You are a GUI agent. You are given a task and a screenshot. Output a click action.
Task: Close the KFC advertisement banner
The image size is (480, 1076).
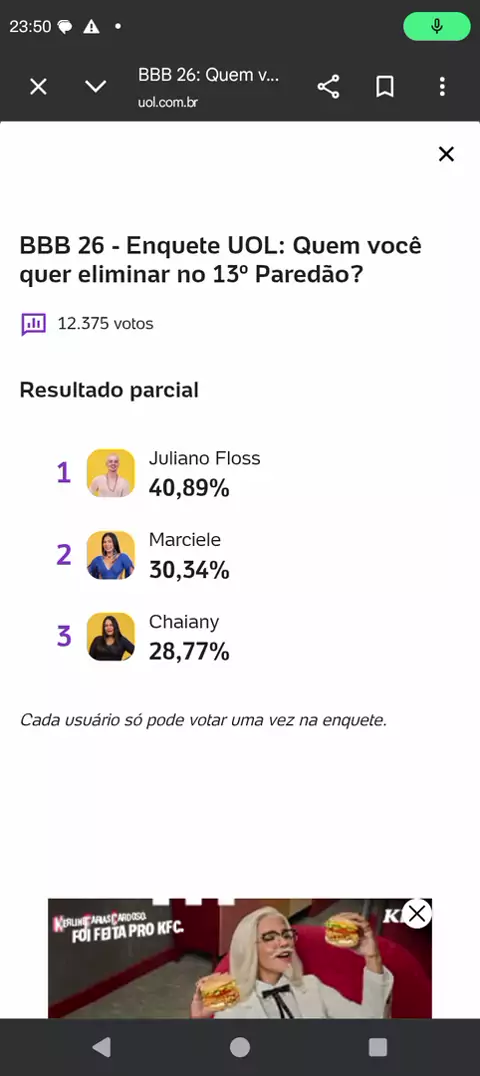(x=417, y=914)
